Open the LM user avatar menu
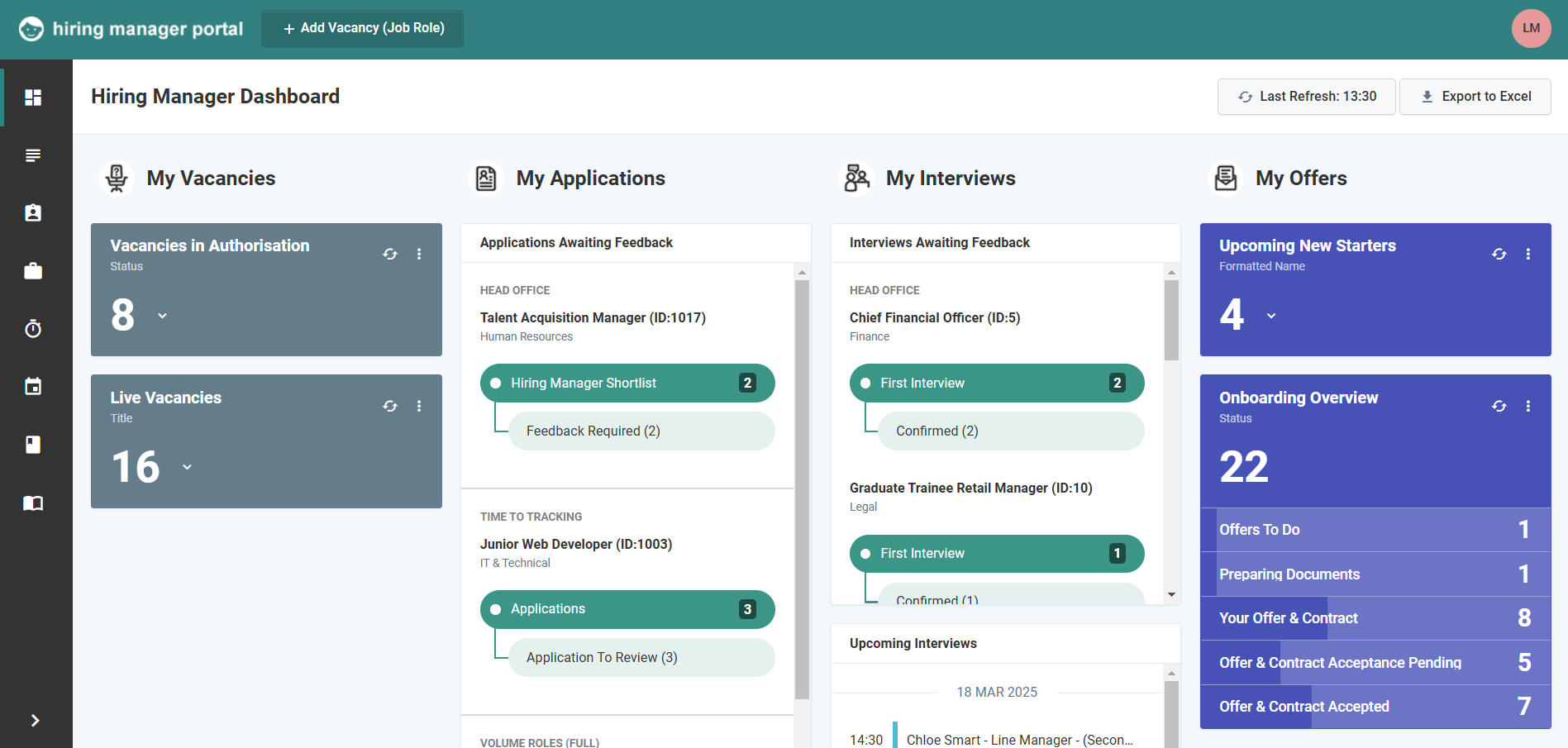Screen dimensions: 1568x748 tap(1532, 28)
